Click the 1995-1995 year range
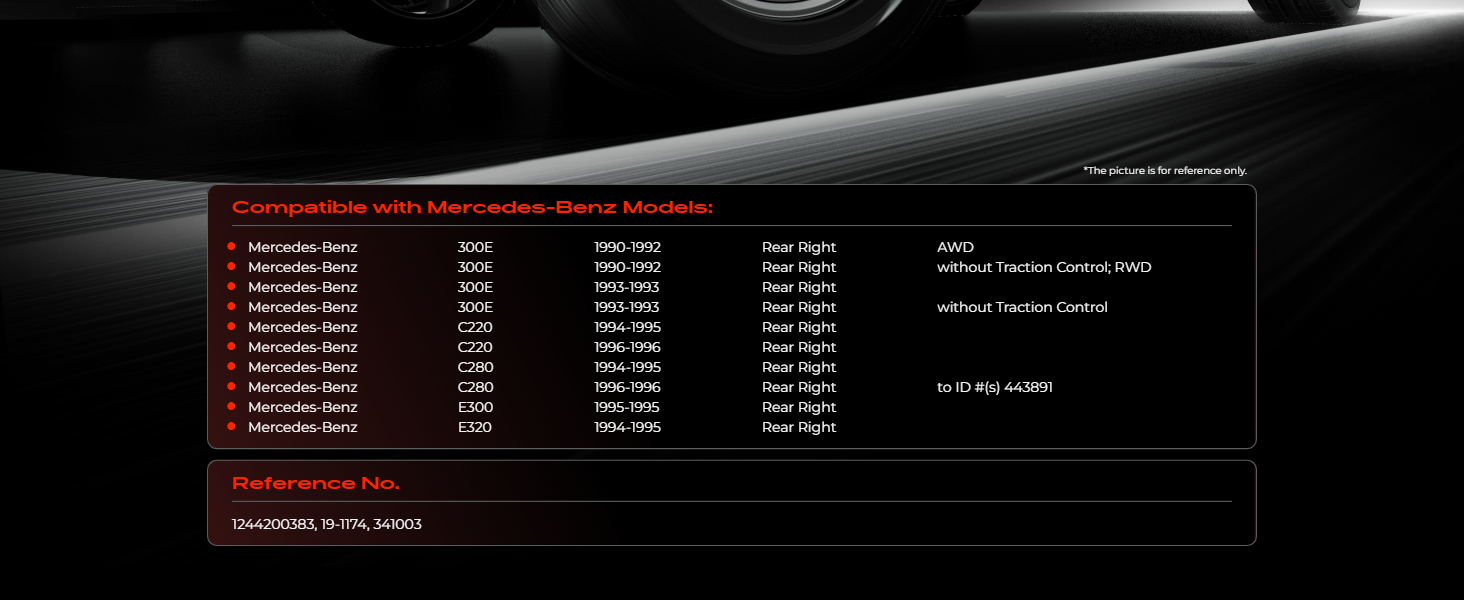The height and width of the screenshot is (600, 1464). pyautogui.click(x=627, y=407)
